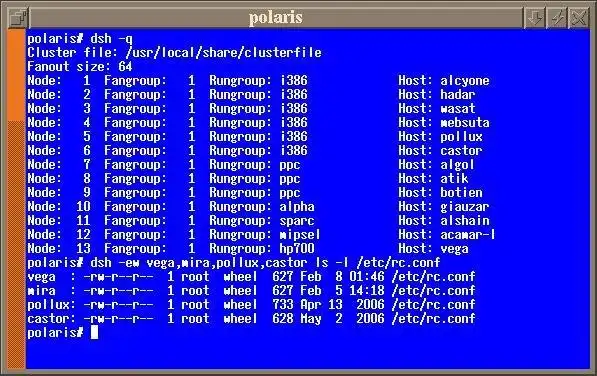
Task: Click Rungroup value 'mipsel'
Action: pos(300,235)
